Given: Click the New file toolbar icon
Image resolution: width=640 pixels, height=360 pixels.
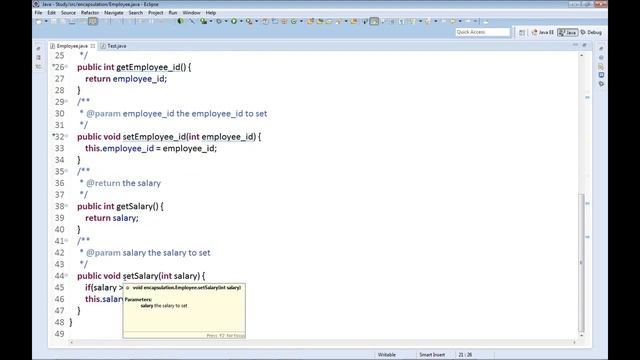Looking at the screenshot, I should tap(38, 21).
